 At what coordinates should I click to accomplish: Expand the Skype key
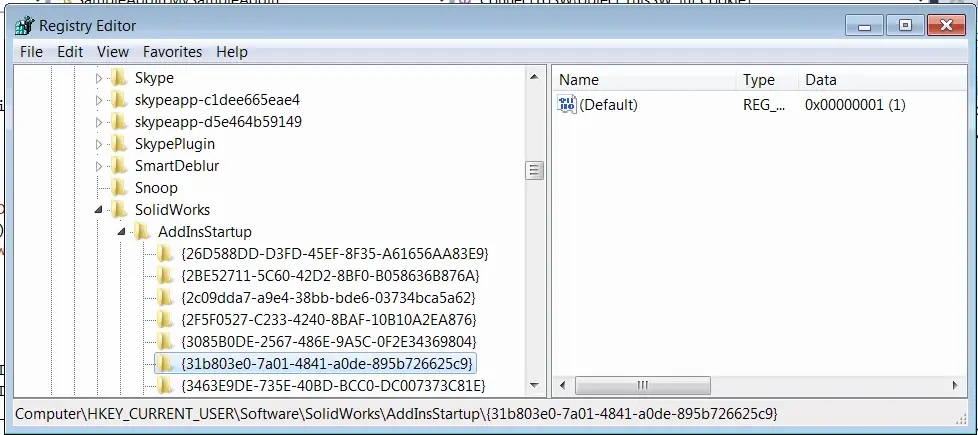point(99,79)
